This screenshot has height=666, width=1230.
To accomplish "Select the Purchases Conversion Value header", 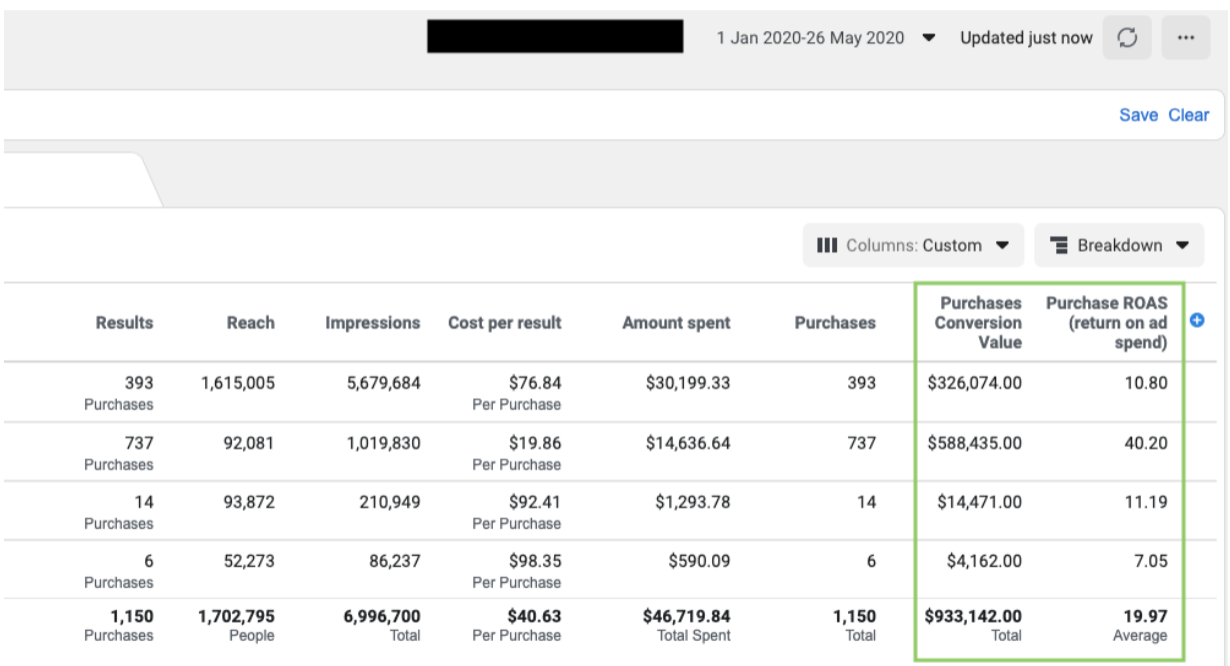I will click(x=977, y=322).
